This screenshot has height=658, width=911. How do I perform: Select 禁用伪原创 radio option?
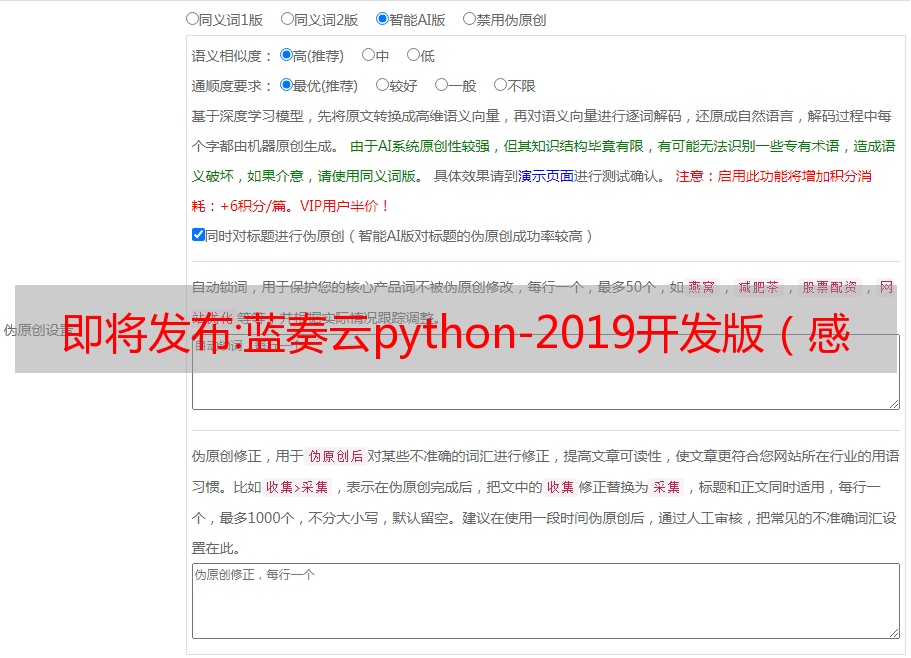point(469,19)
